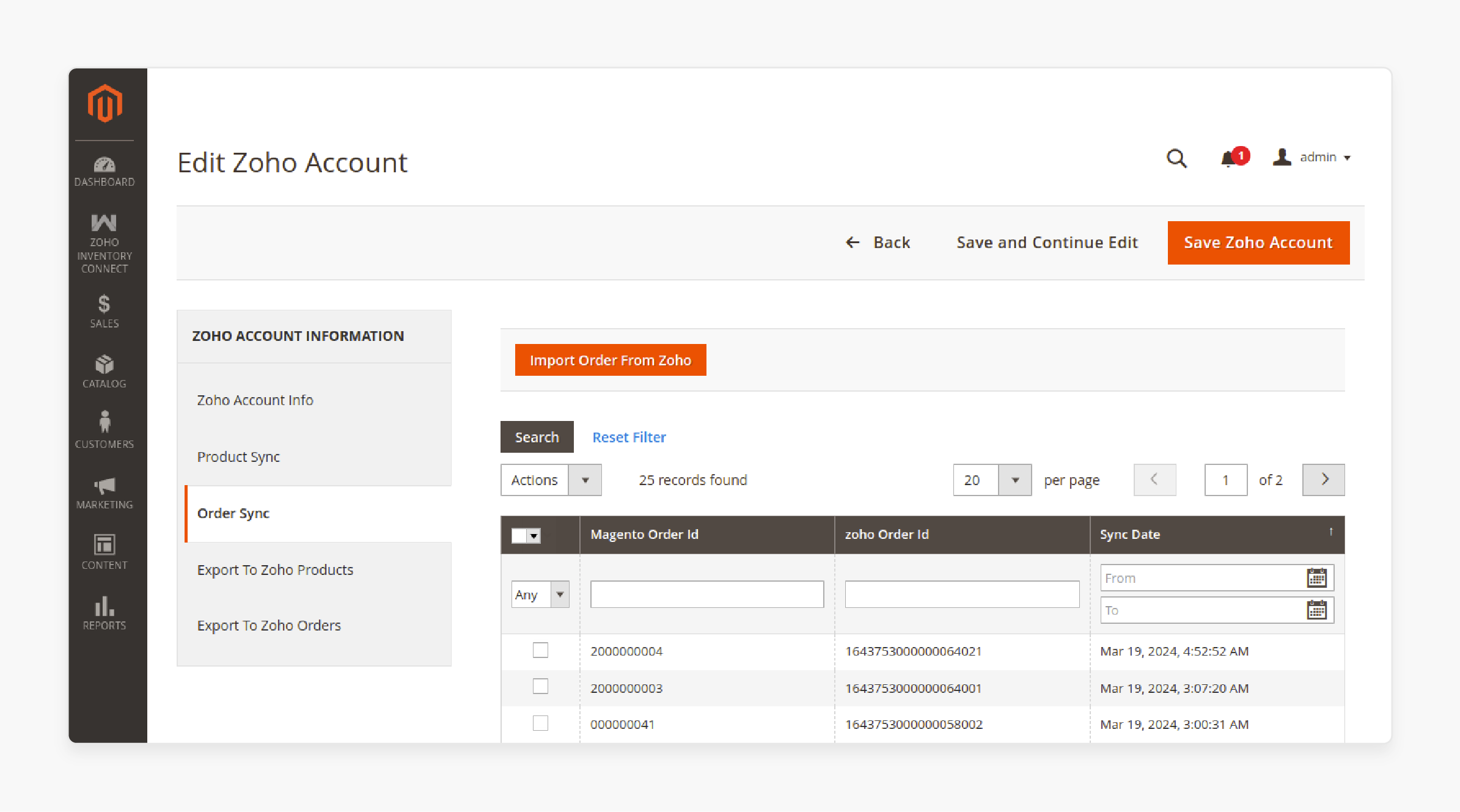Tick the checkbox for order 2000000003
The width and height of the screenshot is (1460, 812).
point(540,686)
